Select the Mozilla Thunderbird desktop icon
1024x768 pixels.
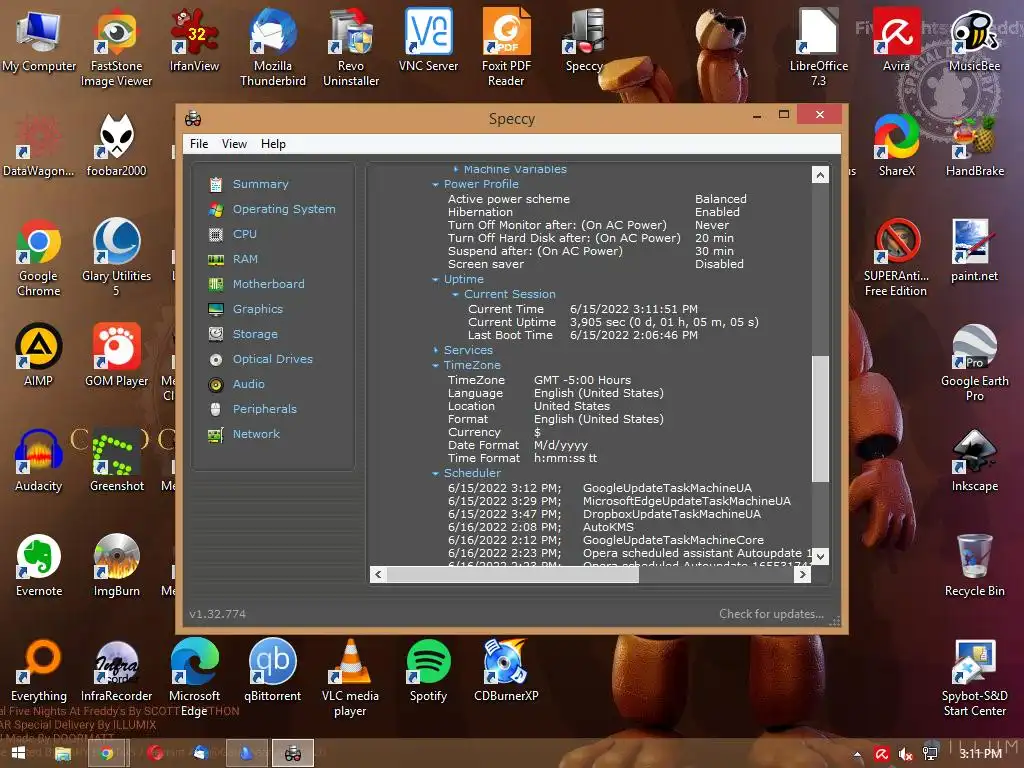pos(272,48)
